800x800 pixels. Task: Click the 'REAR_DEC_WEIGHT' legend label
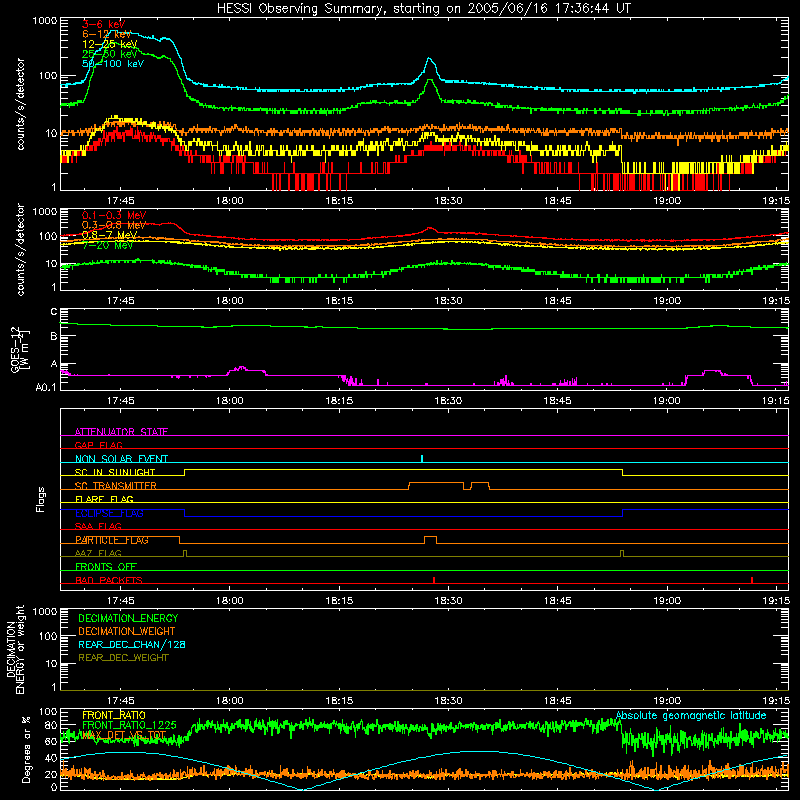tap(123, 658)
